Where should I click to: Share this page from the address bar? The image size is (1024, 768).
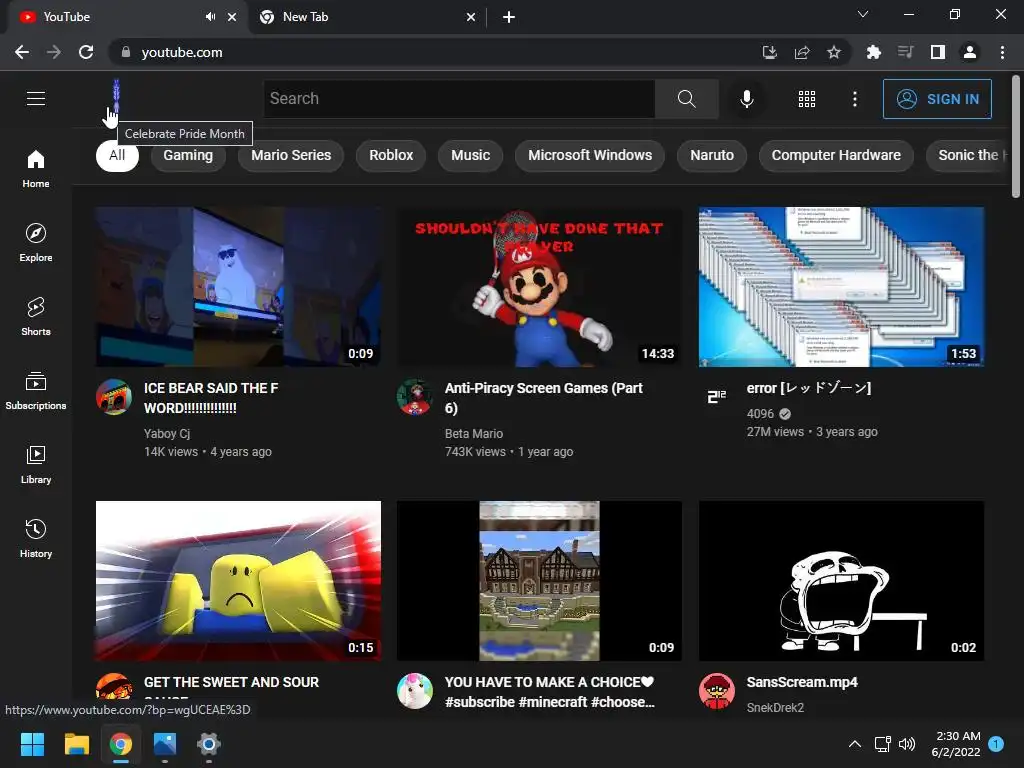coord(802,52)
